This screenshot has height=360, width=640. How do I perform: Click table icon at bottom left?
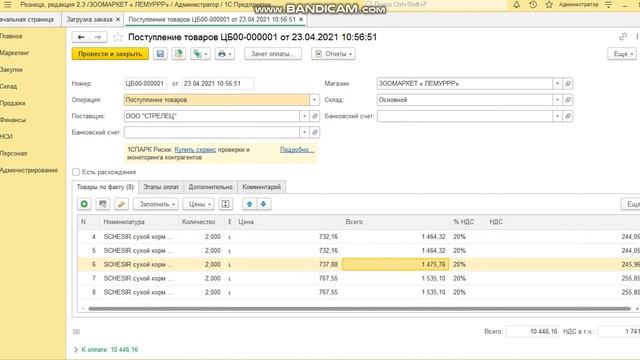[x=76, y=332]
